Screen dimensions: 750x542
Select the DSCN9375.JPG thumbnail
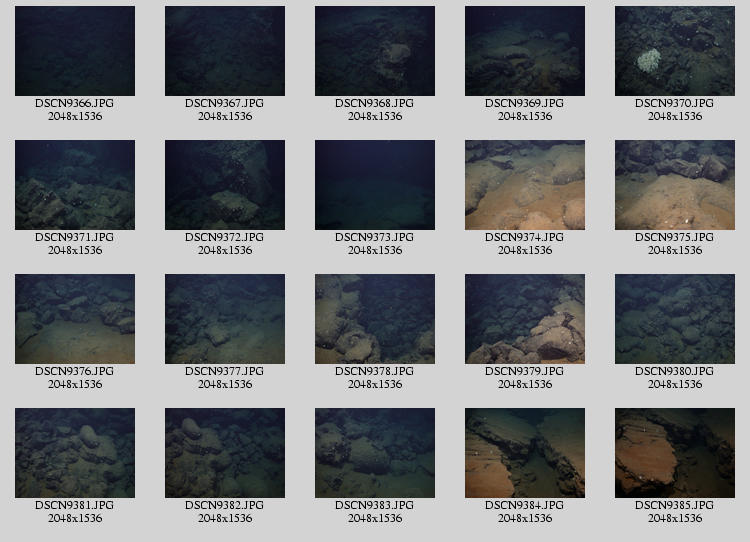point(675,185)
